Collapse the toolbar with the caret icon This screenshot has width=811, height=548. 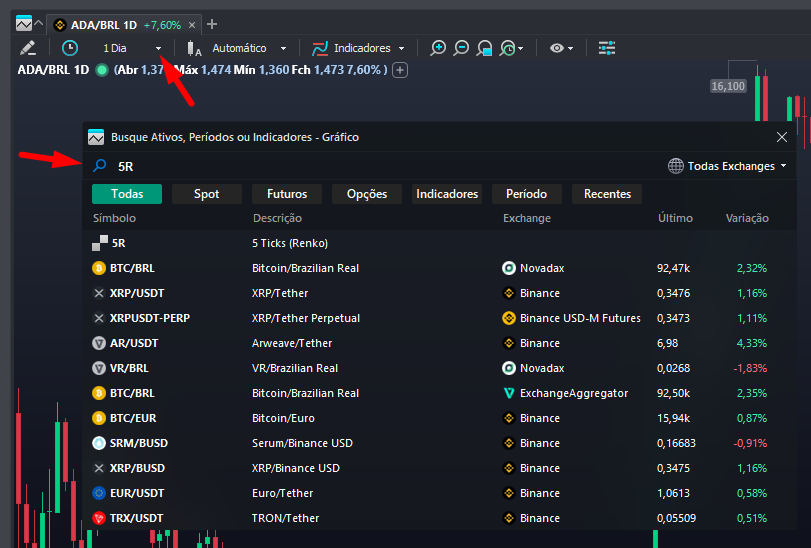(39, 23)
